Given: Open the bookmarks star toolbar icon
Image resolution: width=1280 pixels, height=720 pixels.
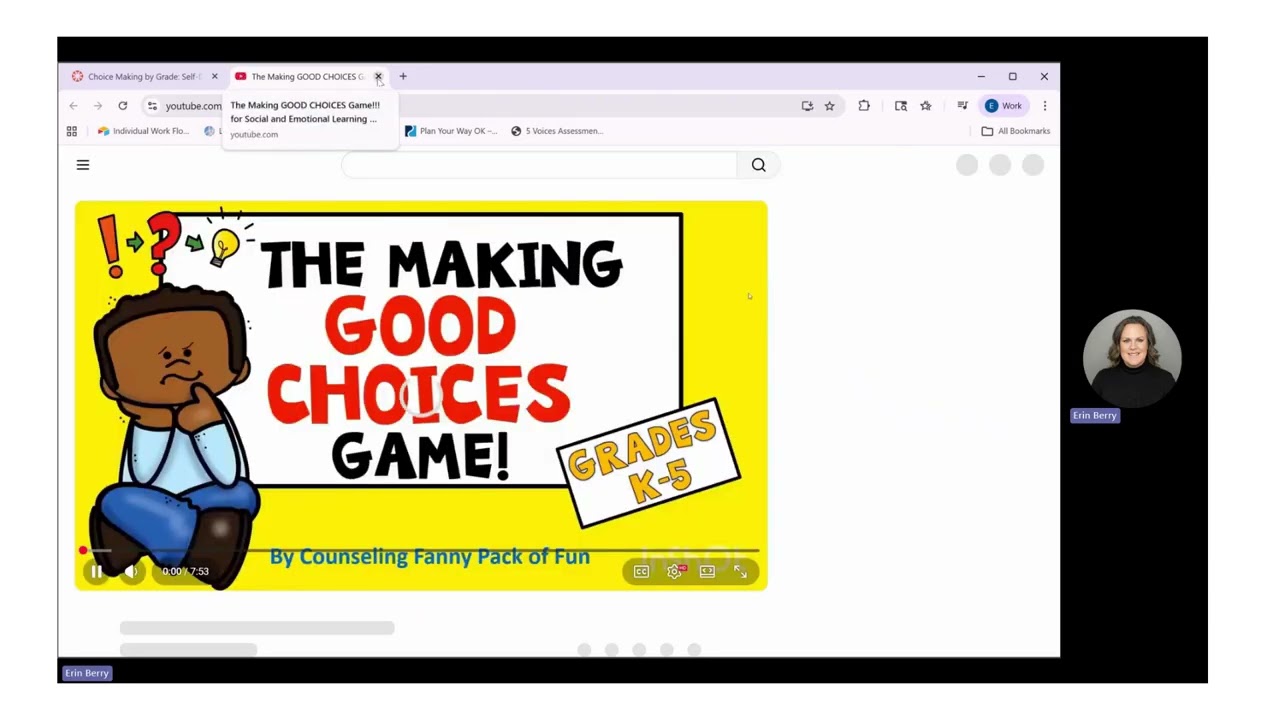Looking at the screenshot, I should pos(926,106).
